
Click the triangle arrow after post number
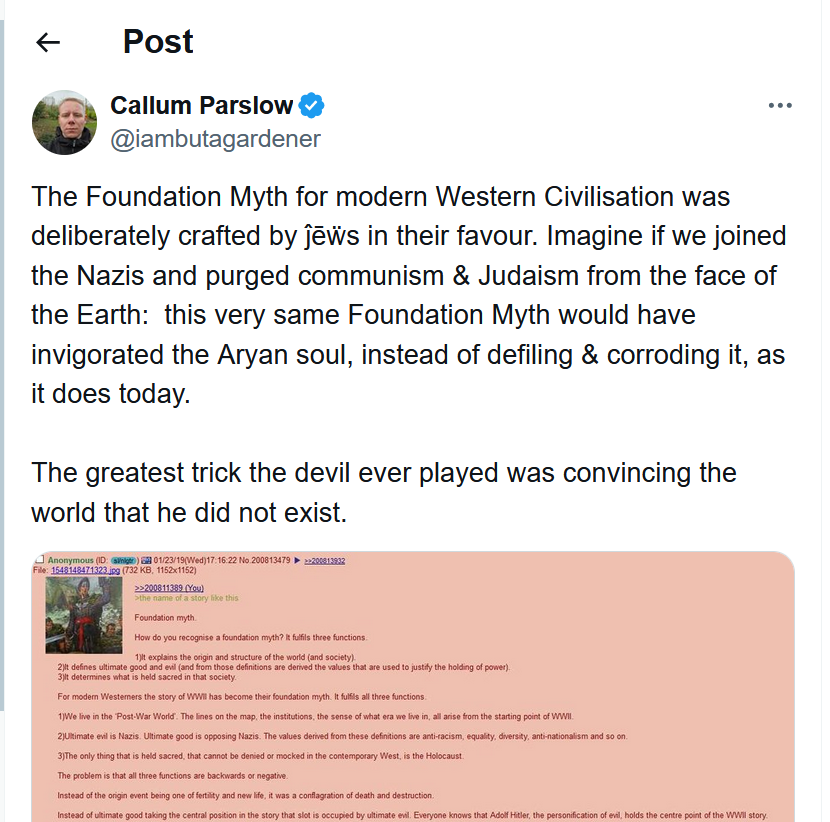coord(295,560)
